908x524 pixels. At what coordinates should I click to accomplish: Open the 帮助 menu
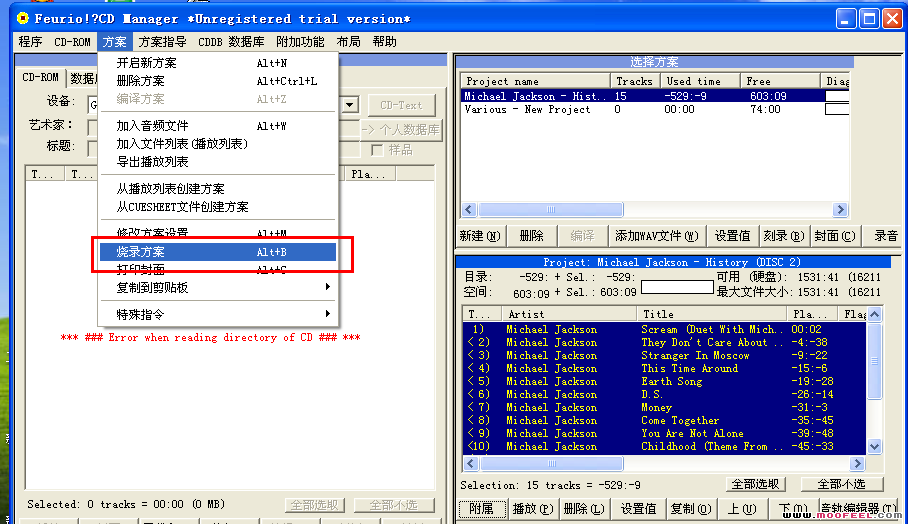[385, 42]
